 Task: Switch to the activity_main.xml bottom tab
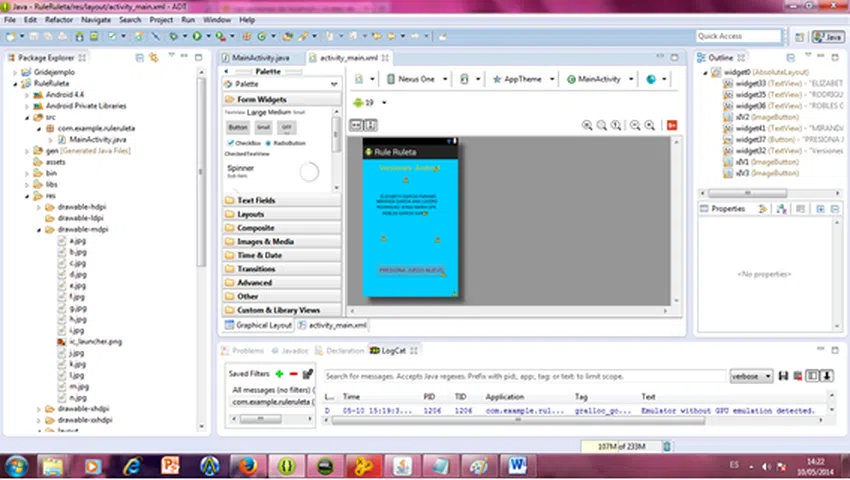tap(332, 325)
